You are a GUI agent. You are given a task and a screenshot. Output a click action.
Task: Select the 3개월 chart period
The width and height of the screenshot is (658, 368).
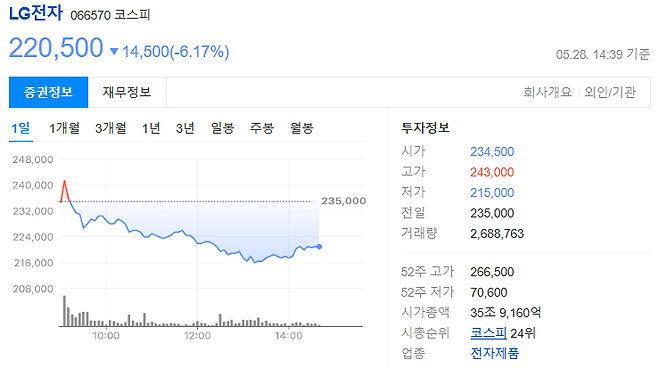[110, 128]
